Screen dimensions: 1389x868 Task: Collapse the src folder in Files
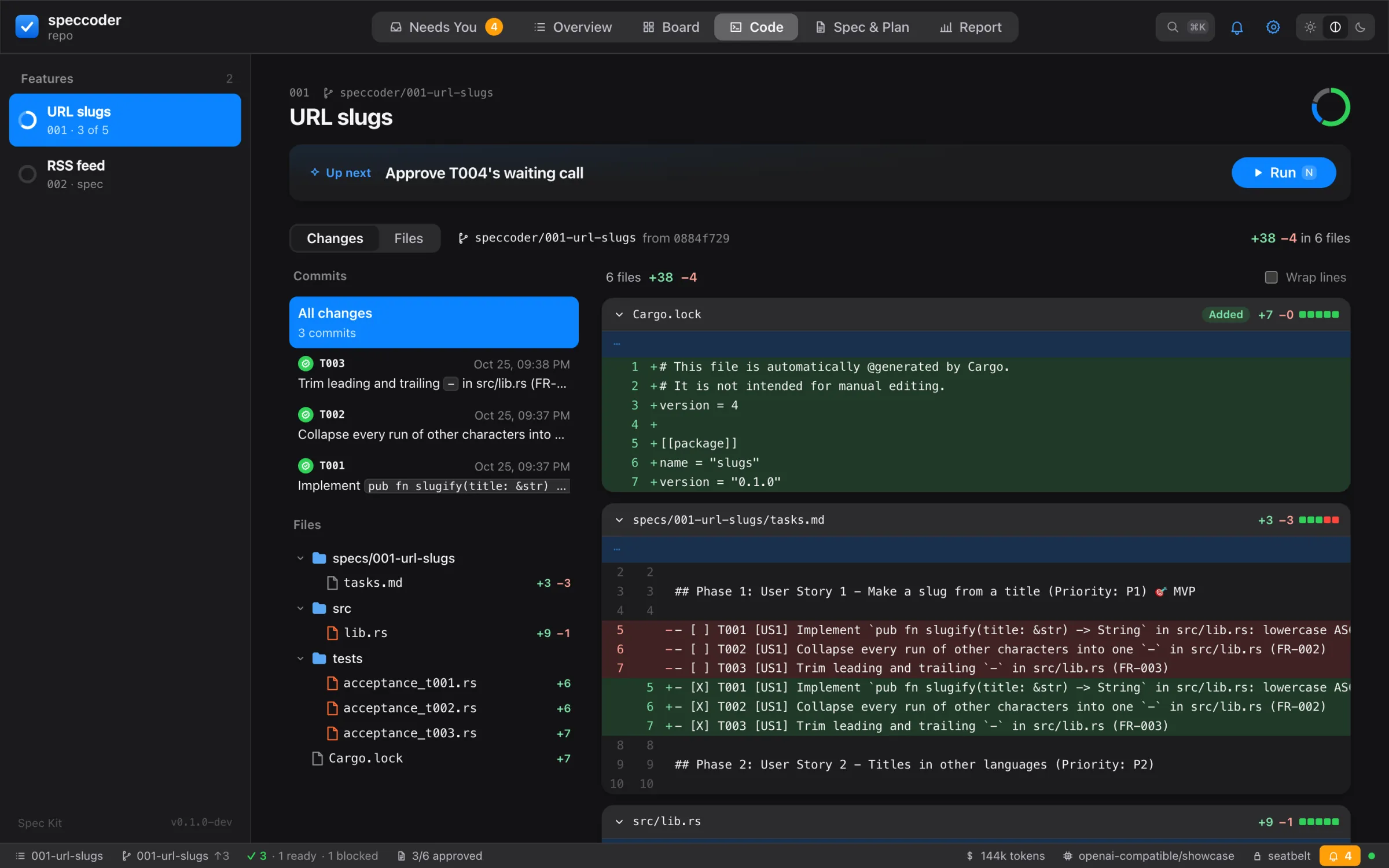point(300,608)
